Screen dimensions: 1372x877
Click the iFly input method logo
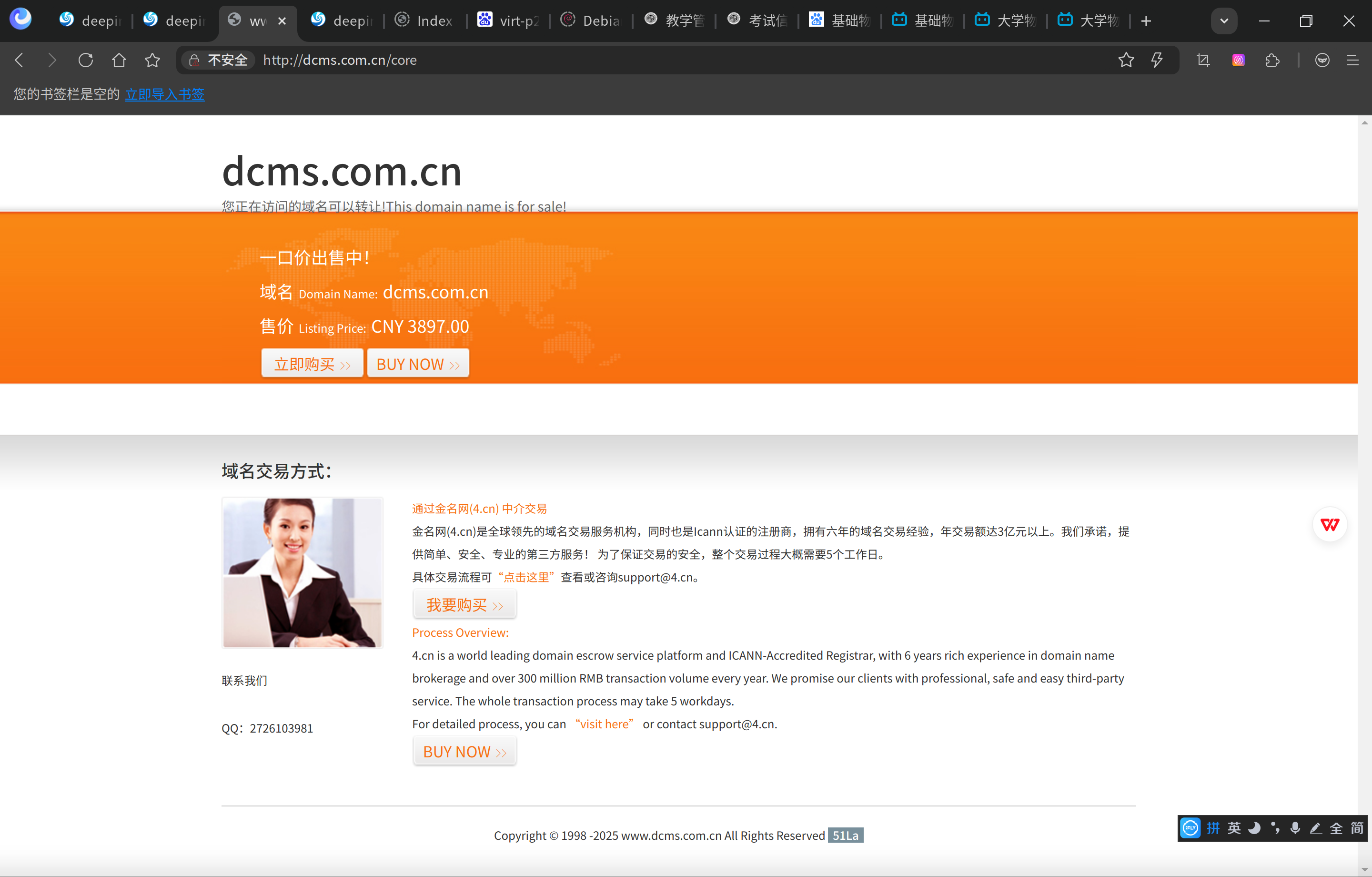pos(1190,828)
